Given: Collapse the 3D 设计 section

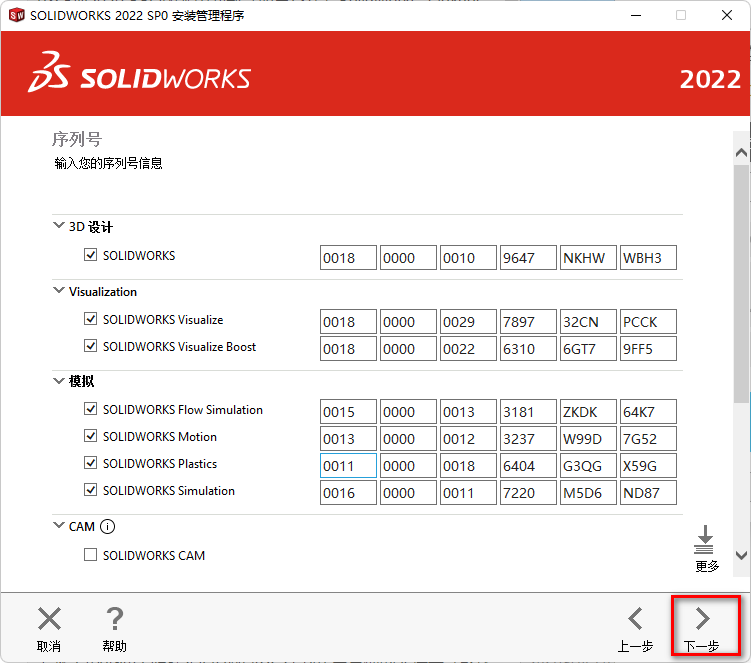Looking at the screenshot, I should click(58, 226).
